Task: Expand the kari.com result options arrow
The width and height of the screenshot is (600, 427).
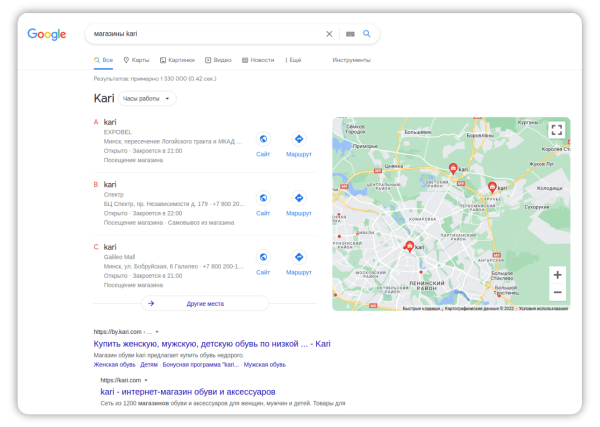Action: point(146,380)
